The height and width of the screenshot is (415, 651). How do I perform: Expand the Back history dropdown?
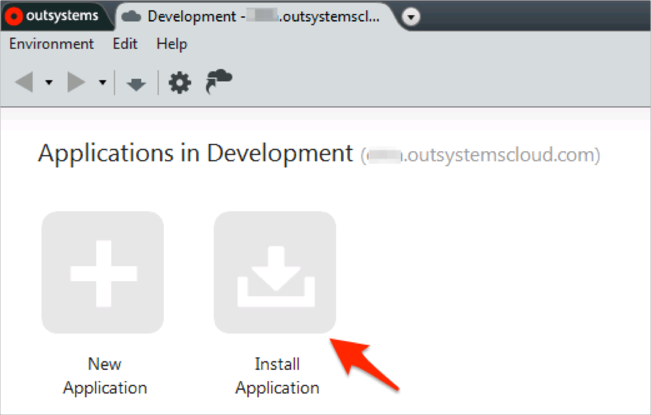[49, 83]
